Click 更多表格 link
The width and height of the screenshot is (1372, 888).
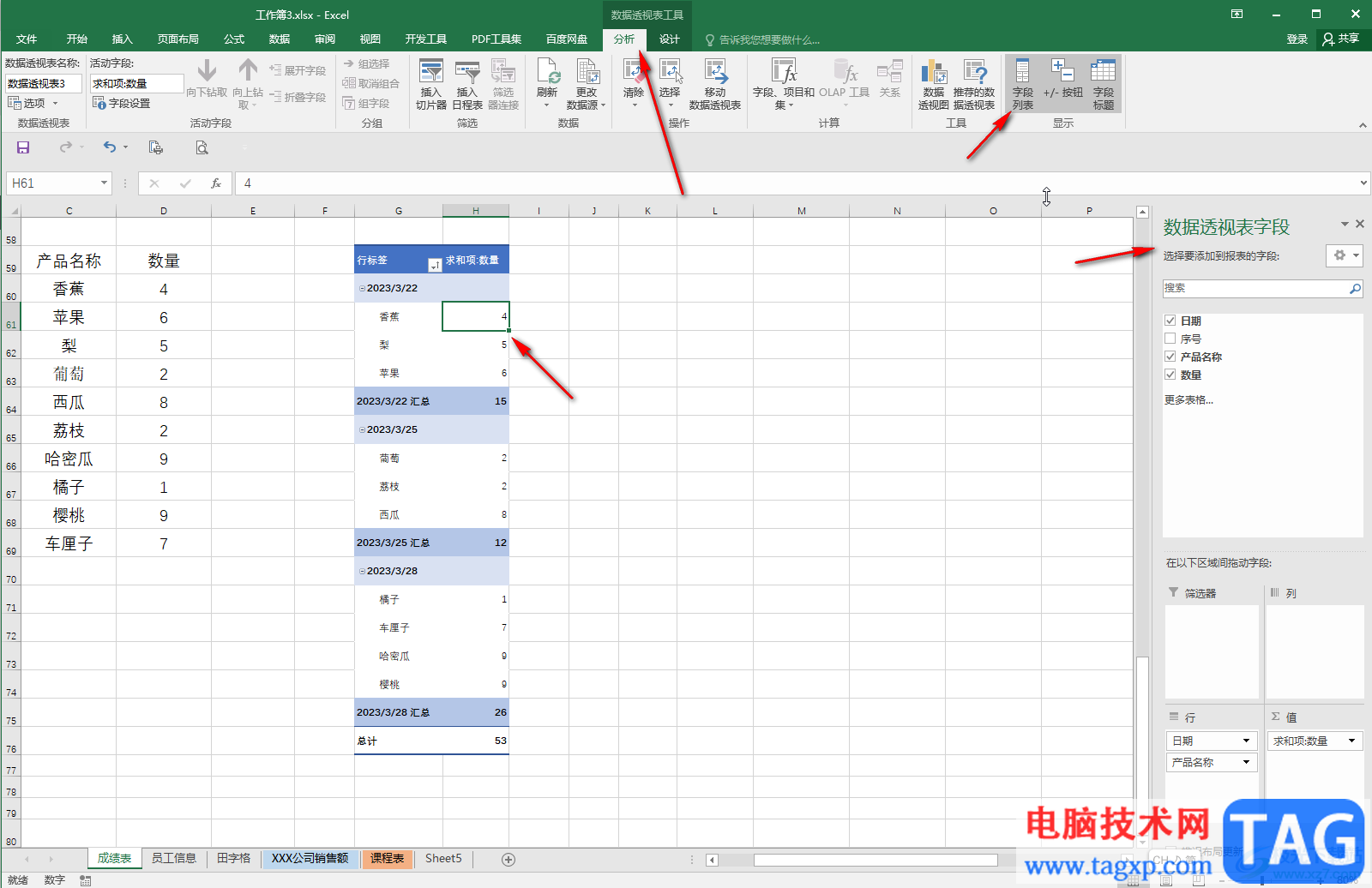pyautogui.click(x=1188, y=399)
